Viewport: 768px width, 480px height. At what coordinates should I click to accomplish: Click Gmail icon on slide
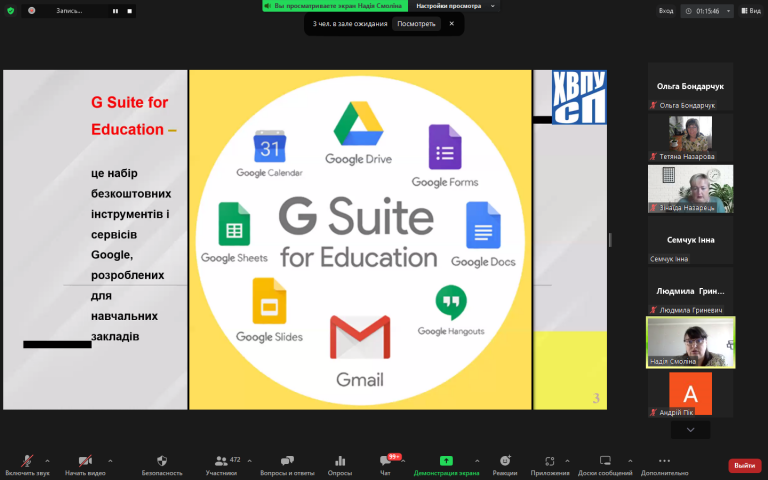[x=360, y=337]
